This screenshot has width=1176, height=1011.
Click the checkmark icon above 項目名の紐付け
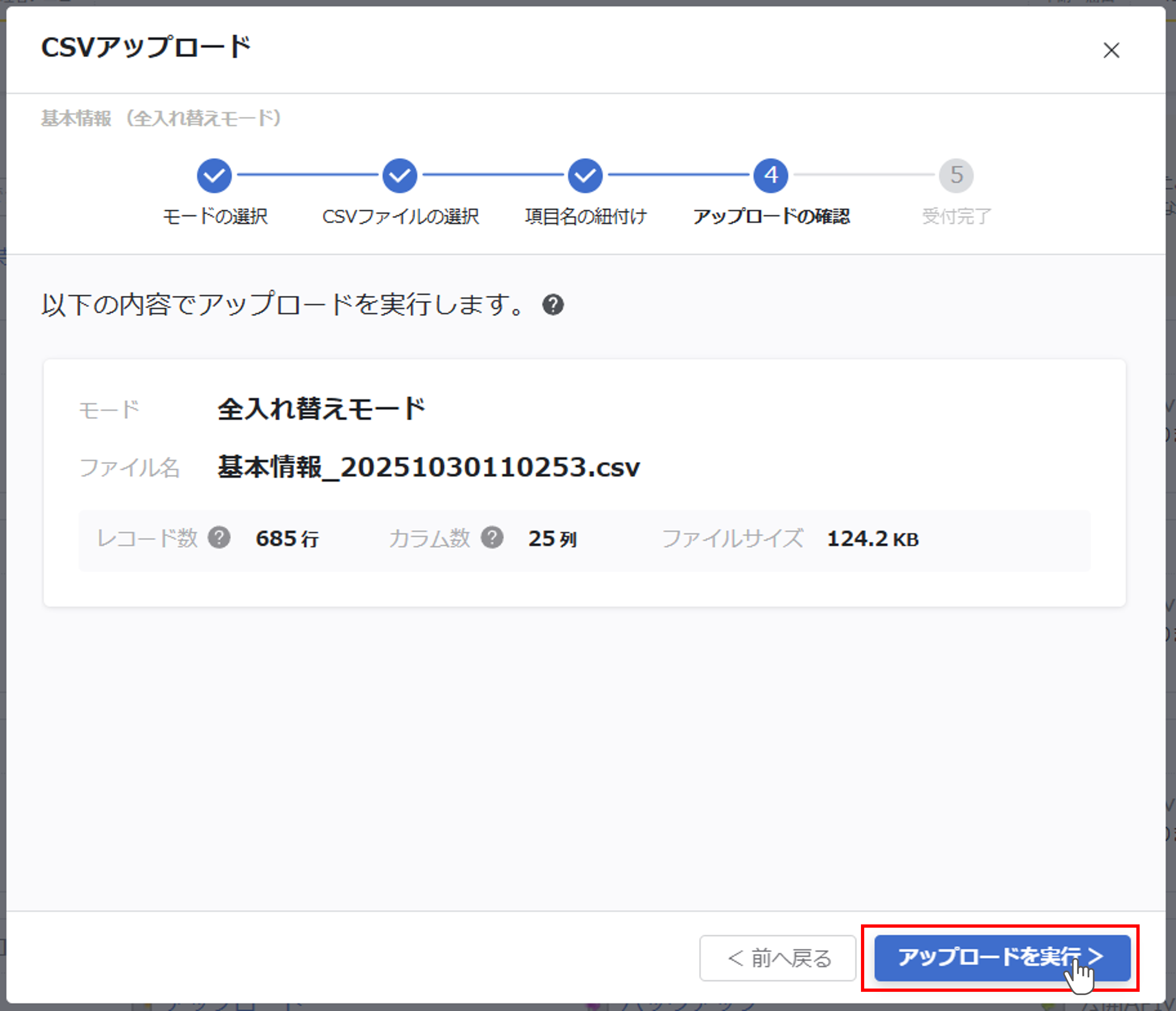(x=585, y=175)
